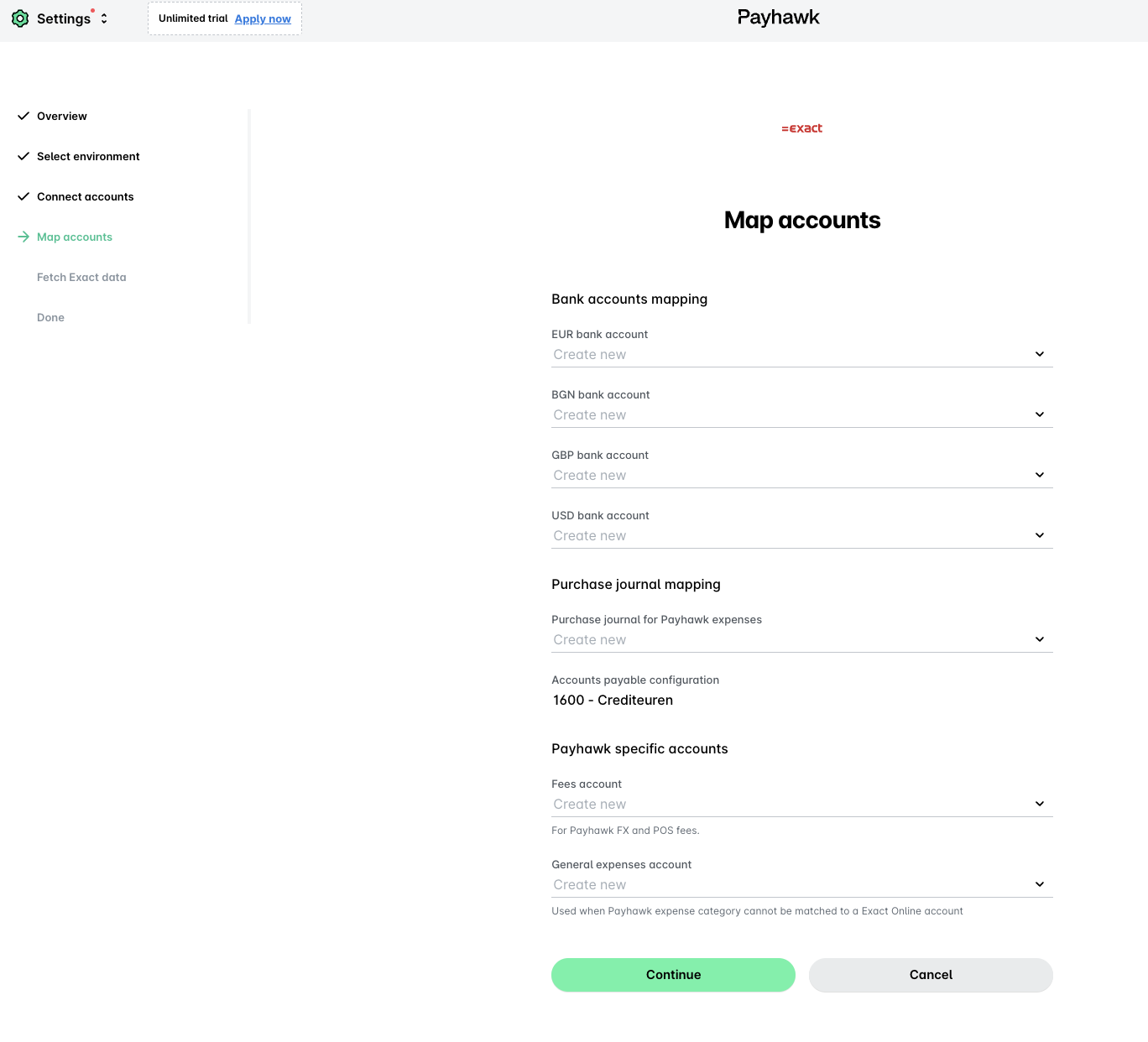Click the Payhawk logo

pyautogui.click(x=779, y=18)
